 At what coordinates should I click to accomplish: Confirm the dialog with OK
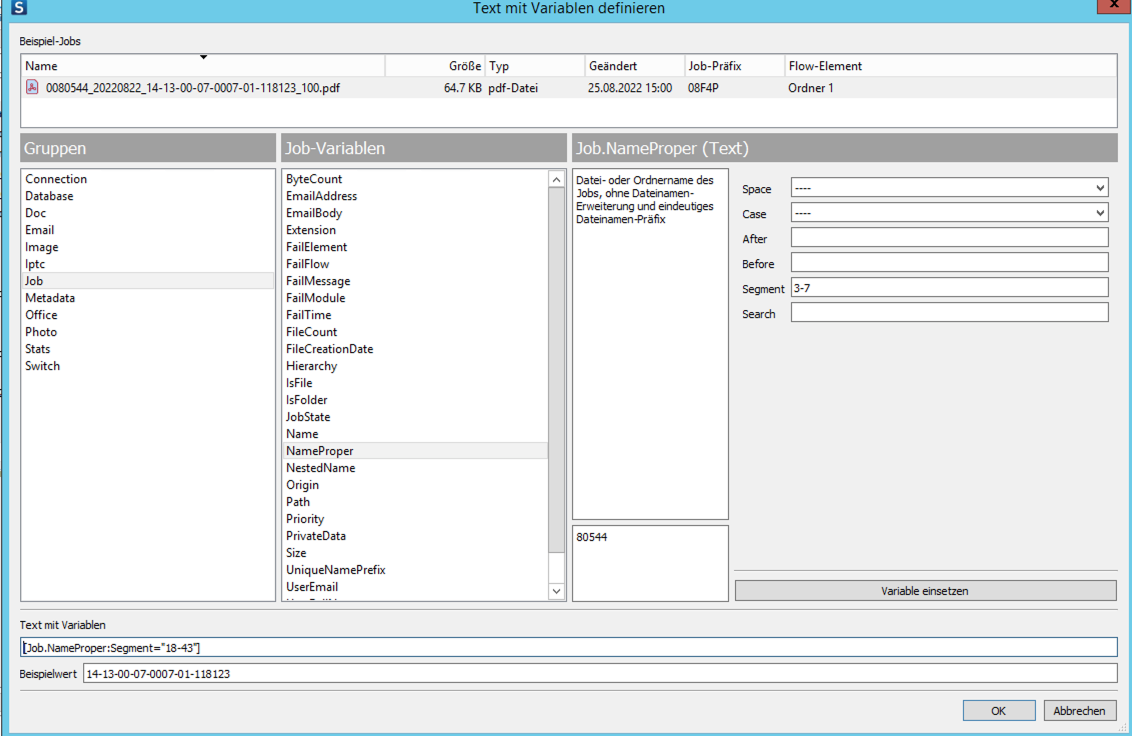[998, 711]
